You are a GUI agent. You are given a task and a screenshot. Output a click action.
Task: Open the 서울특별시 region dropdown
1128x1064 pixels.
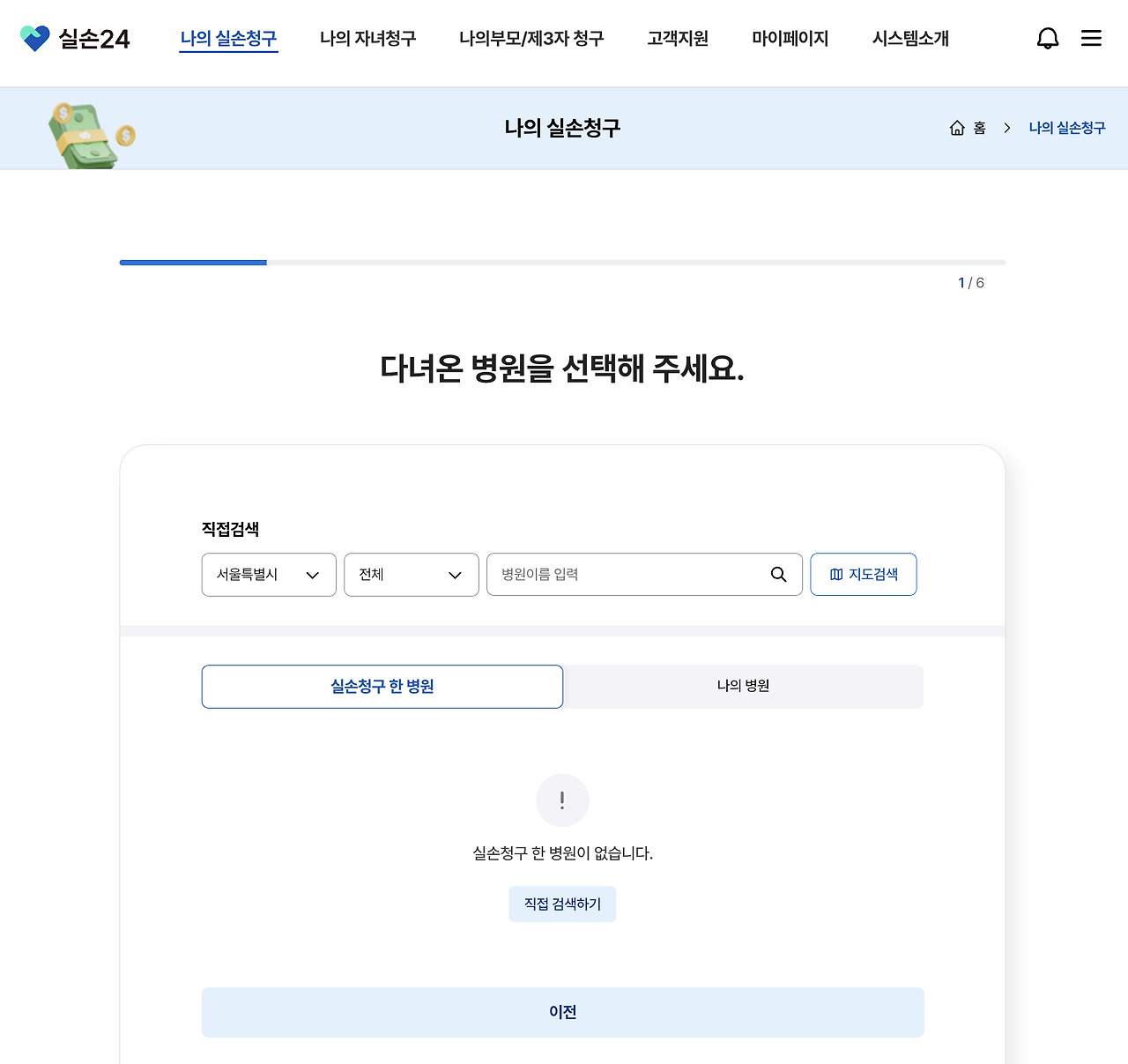pos(268,574)
